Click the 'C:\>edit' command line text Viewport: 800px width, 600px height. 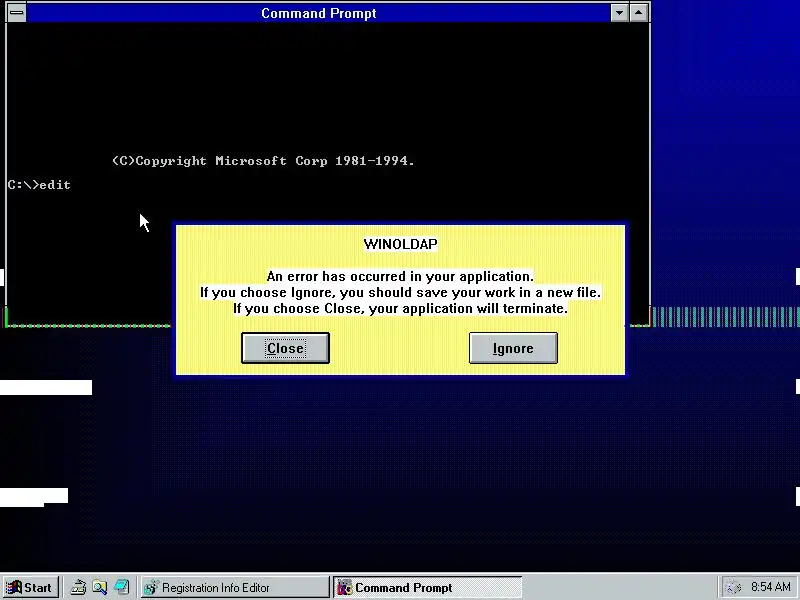[39, 185]
